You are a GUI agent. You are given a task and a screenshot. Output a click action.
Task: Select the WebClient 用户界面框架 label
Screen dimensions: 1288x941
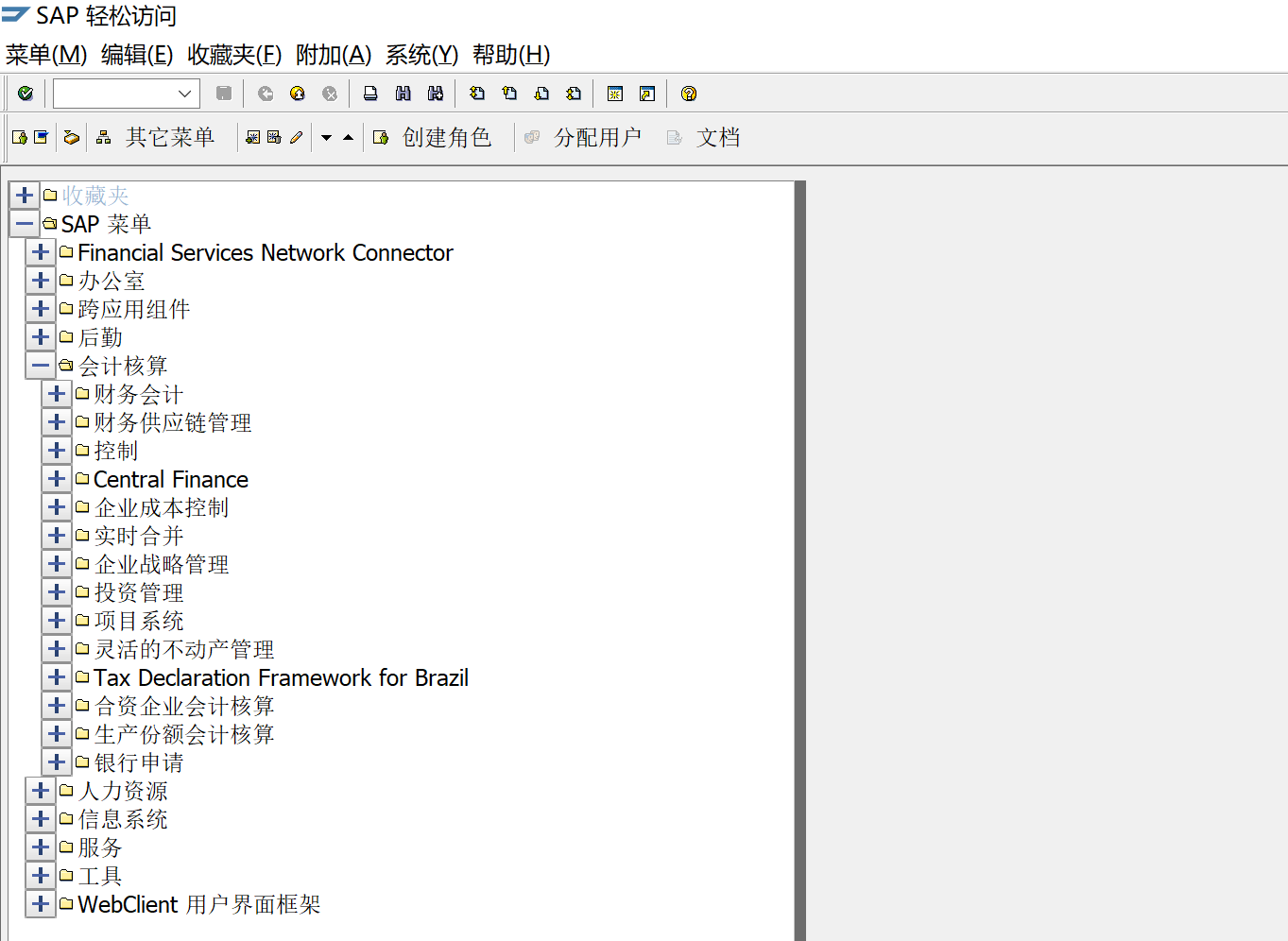(x=199, y=904)
